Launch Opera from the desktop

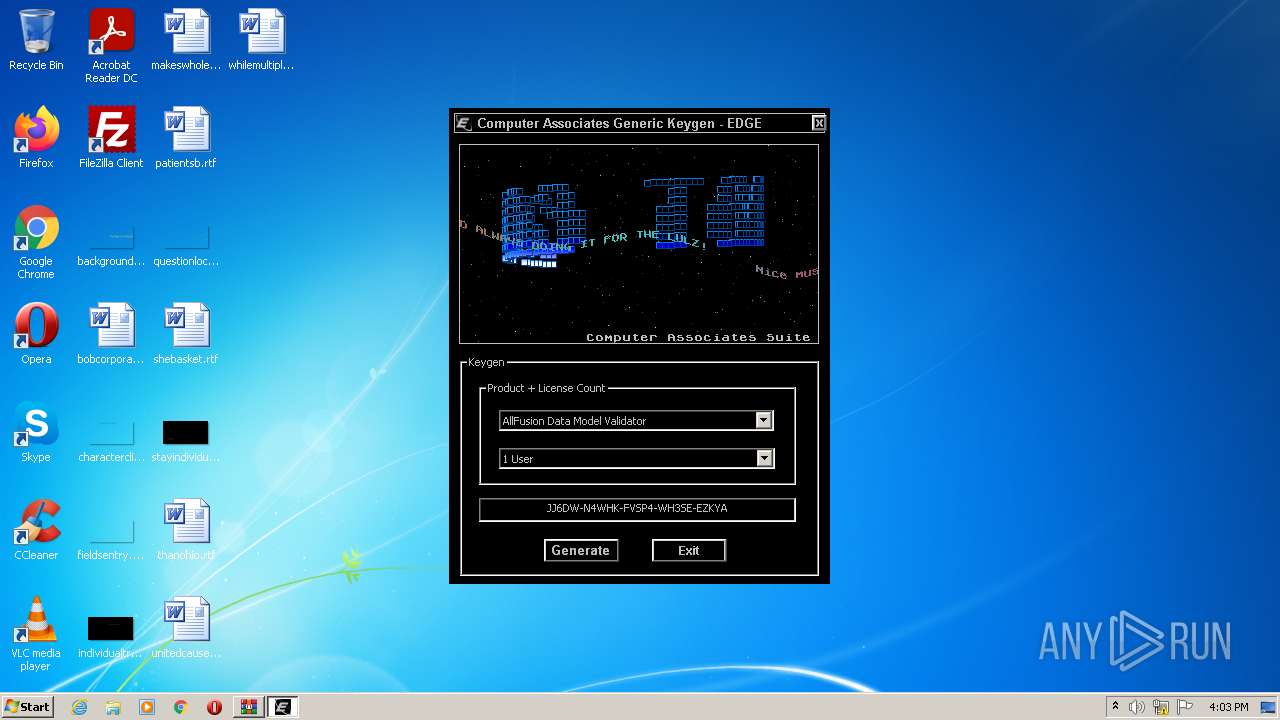click(x=36, y=334)
